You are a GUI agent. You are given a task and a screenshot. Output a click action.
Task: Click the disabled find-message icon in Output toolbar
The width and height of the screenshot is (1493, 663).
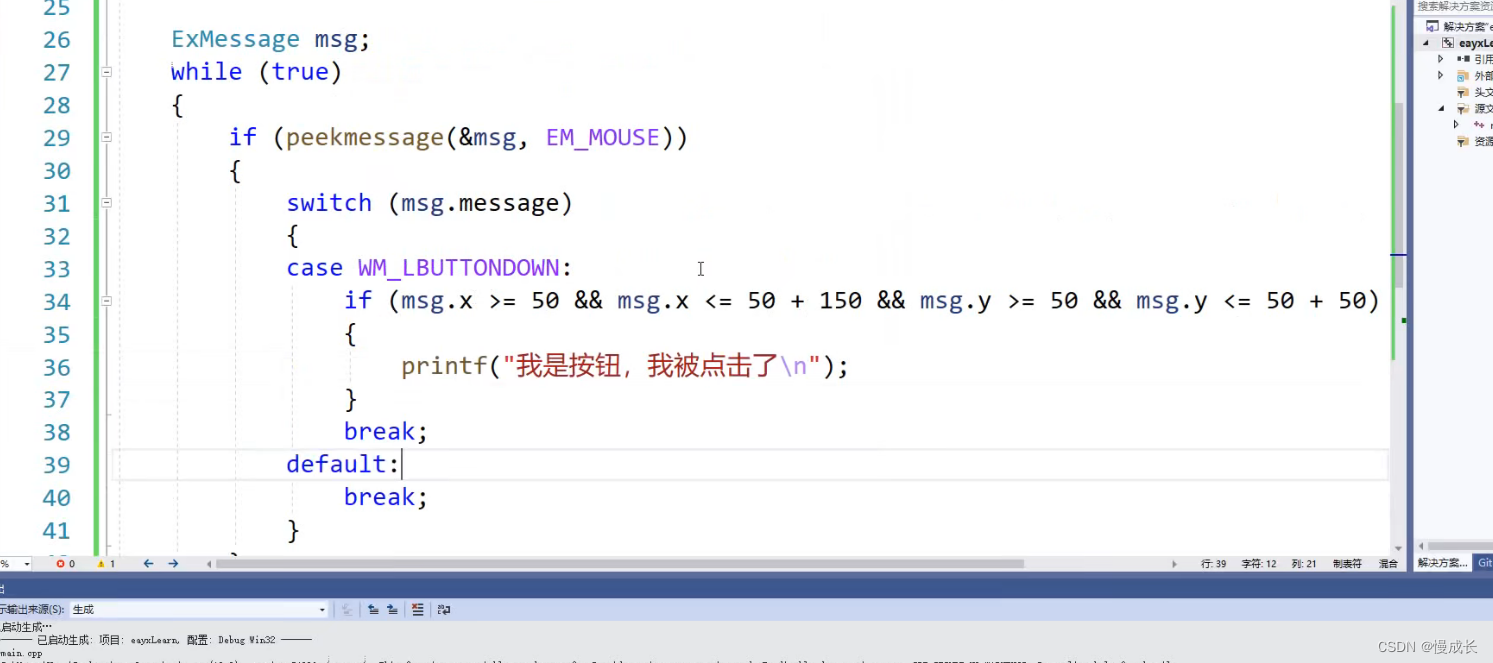click(x=347, y=609)
